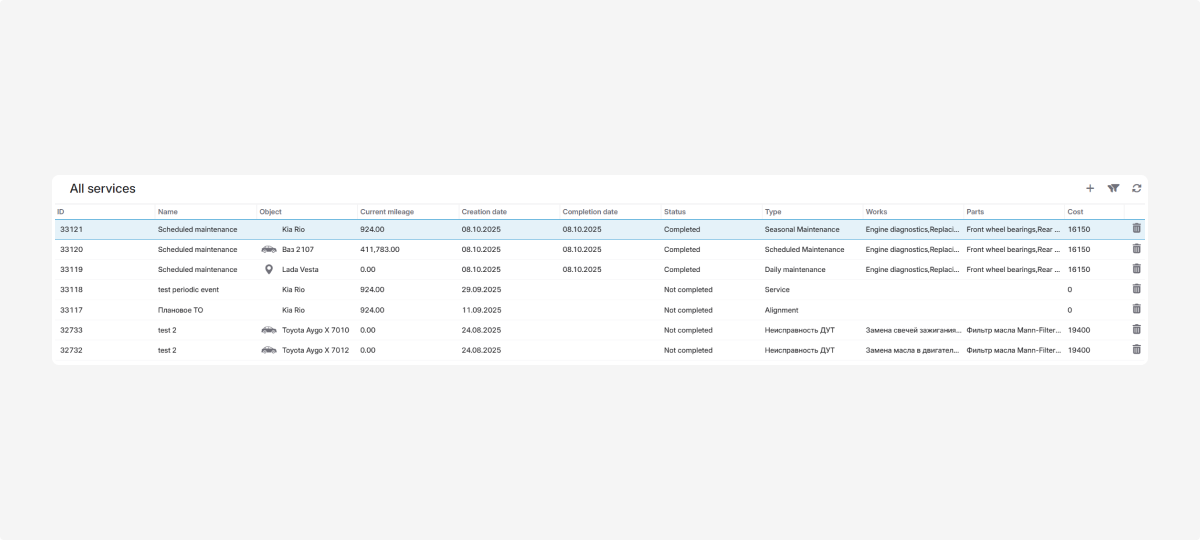Click the trash icon for service 33119

coord(1136,269)
